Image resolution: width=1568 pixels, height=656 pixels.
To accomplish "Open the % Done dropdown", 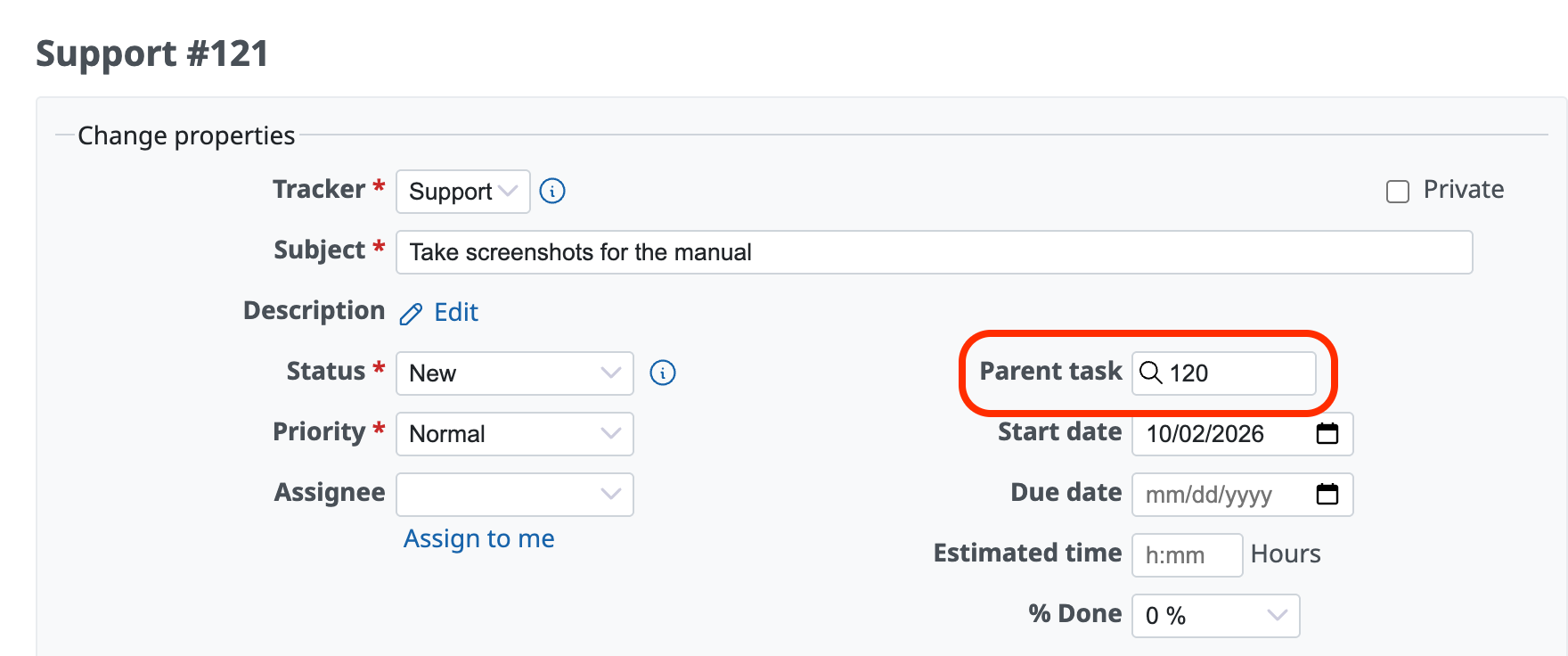I will 1216,616.
